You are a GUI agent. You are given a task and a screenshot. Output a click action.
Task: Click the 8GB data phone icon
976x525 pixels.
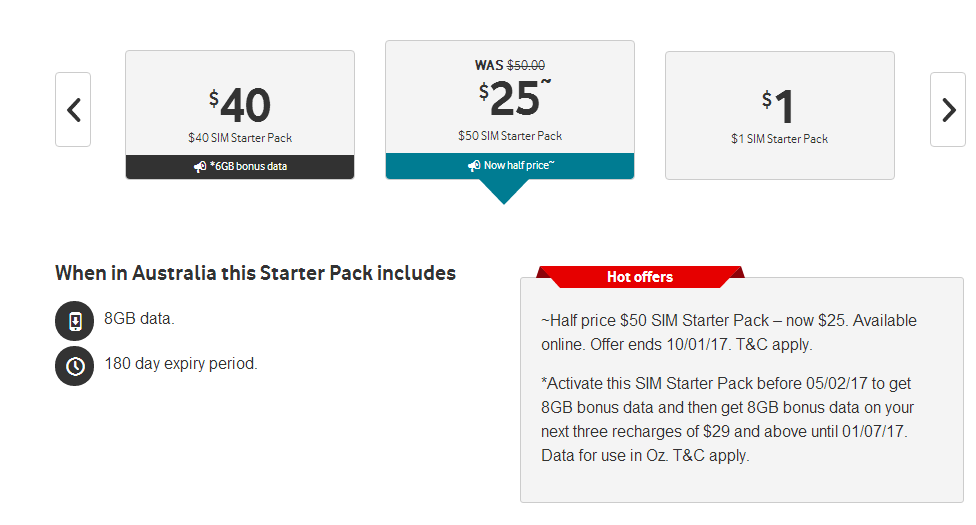[75, 321]
